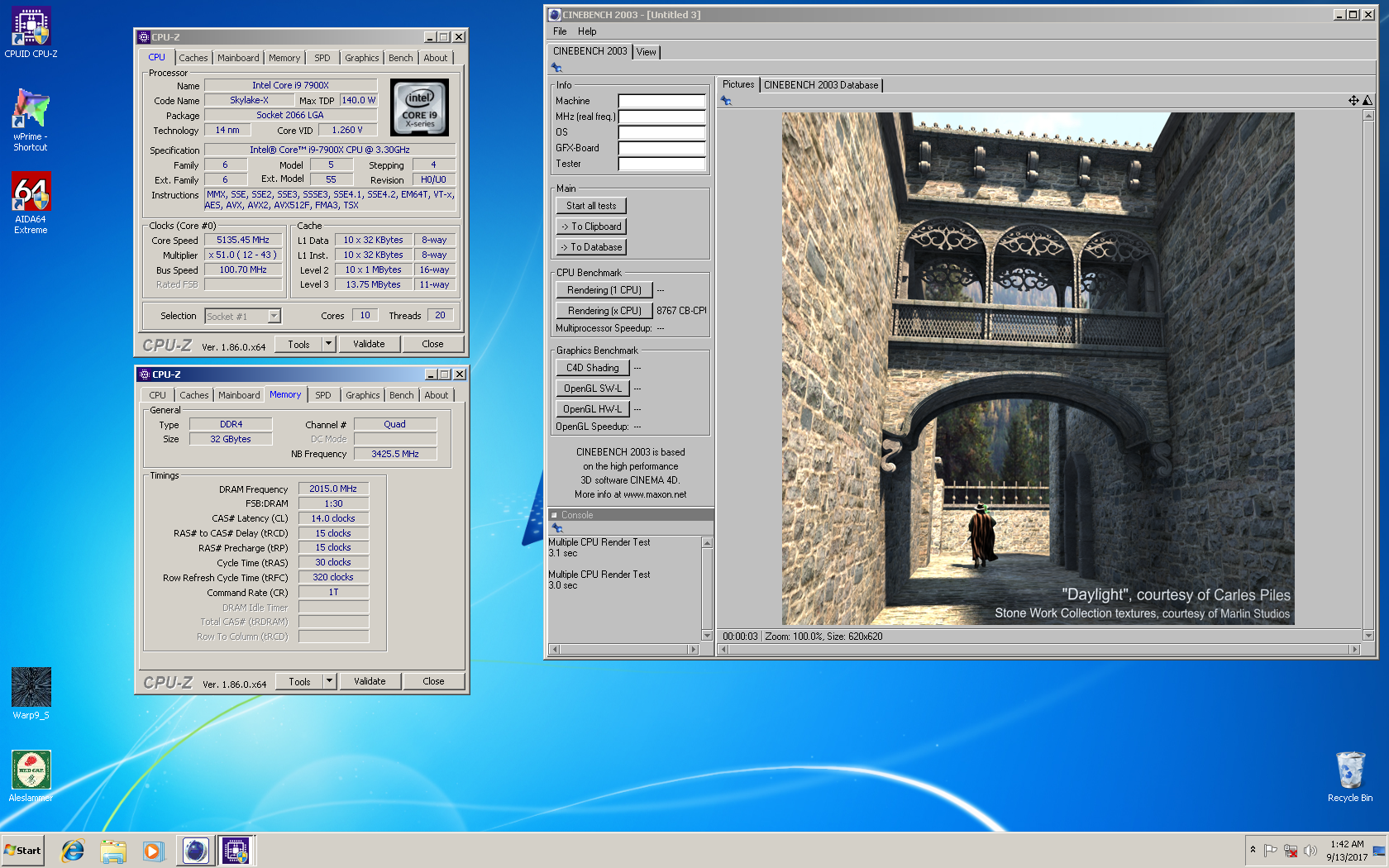Screen dimensions: 1389x868
Task: Run the C4D Shading benchmark
Action: pyautogui.click(x=593, y=368)
